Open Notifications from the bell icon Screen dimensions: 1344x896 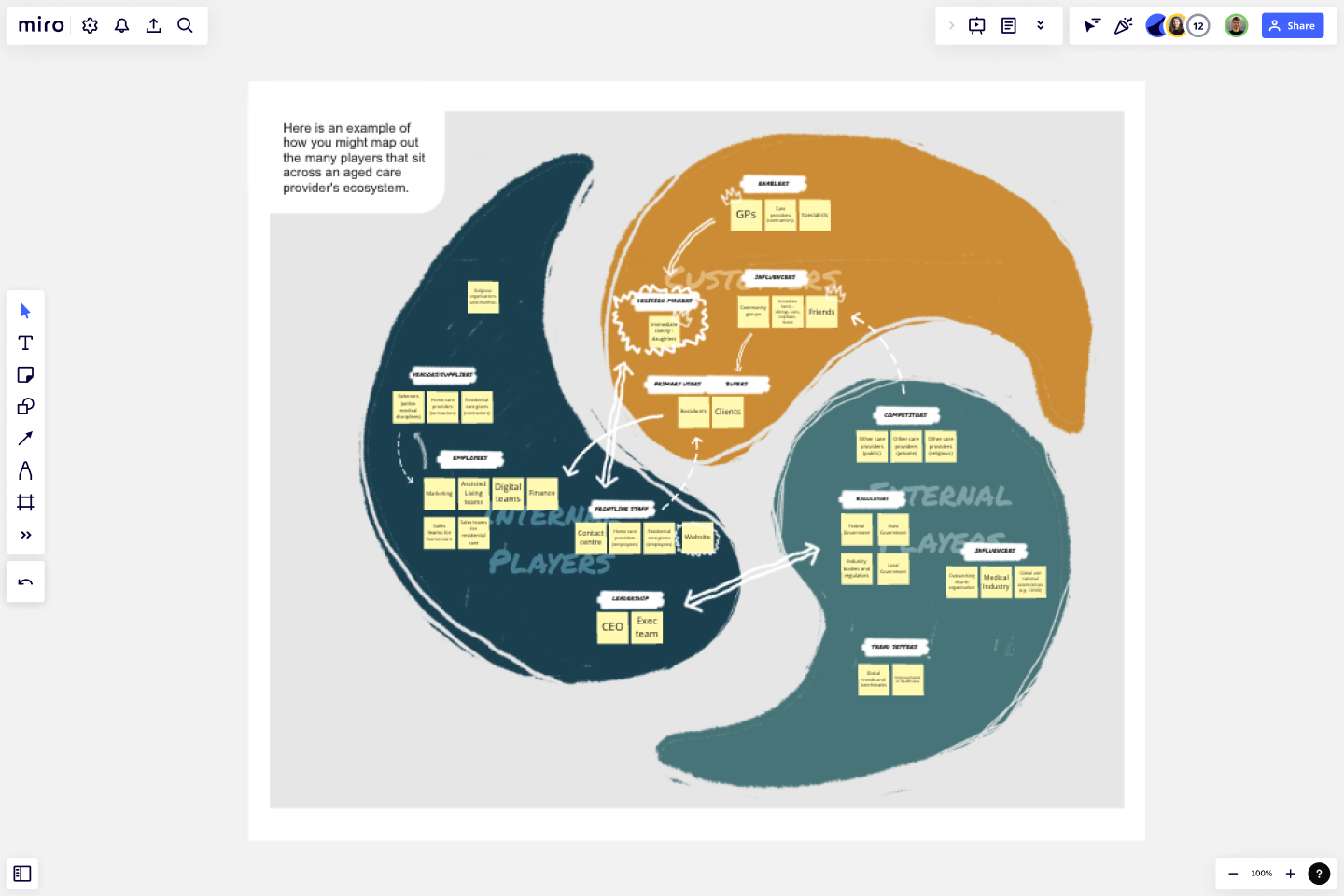(121, 25)
